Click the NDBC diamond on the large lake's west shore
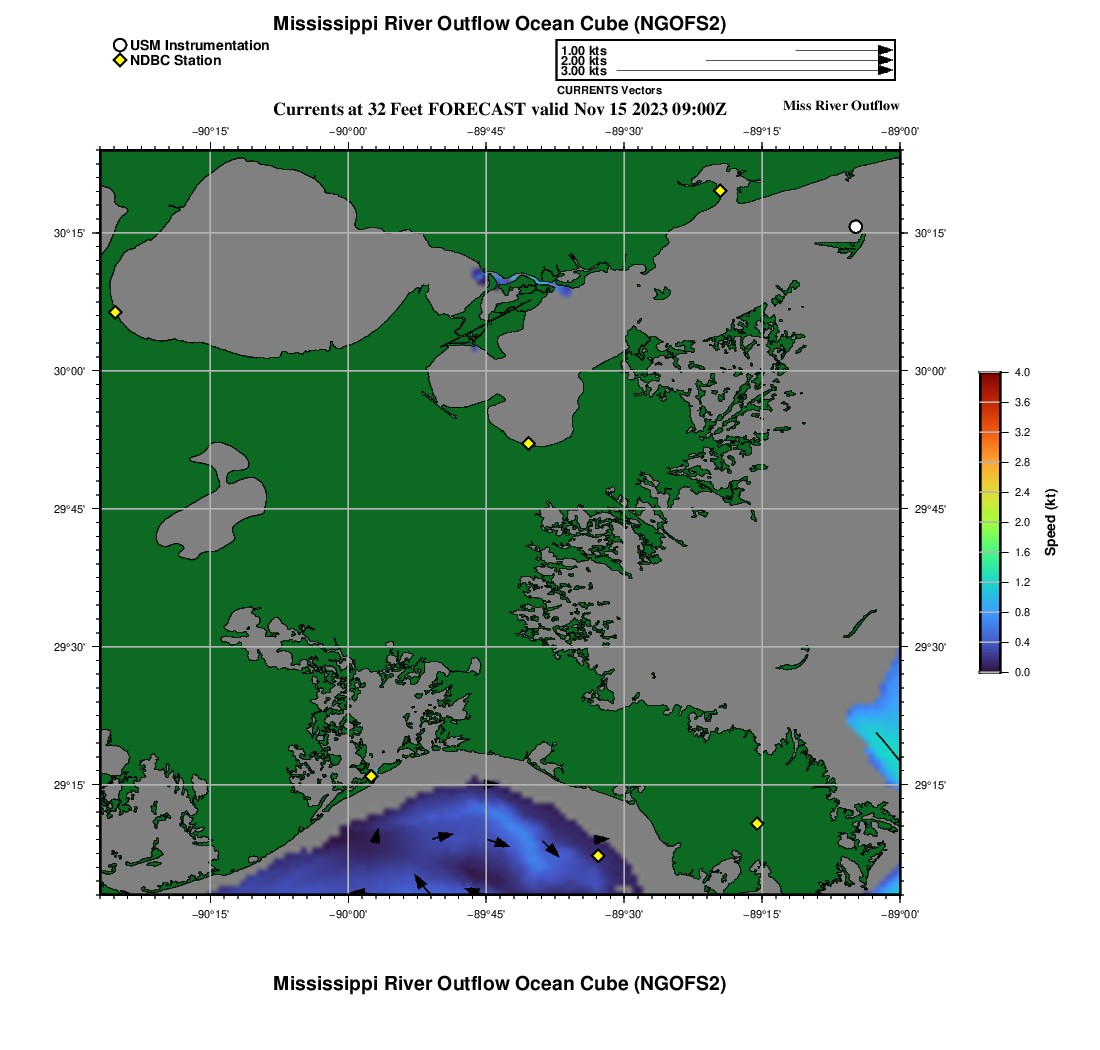Screen dimensions: 1100x1050 point(115,312)
